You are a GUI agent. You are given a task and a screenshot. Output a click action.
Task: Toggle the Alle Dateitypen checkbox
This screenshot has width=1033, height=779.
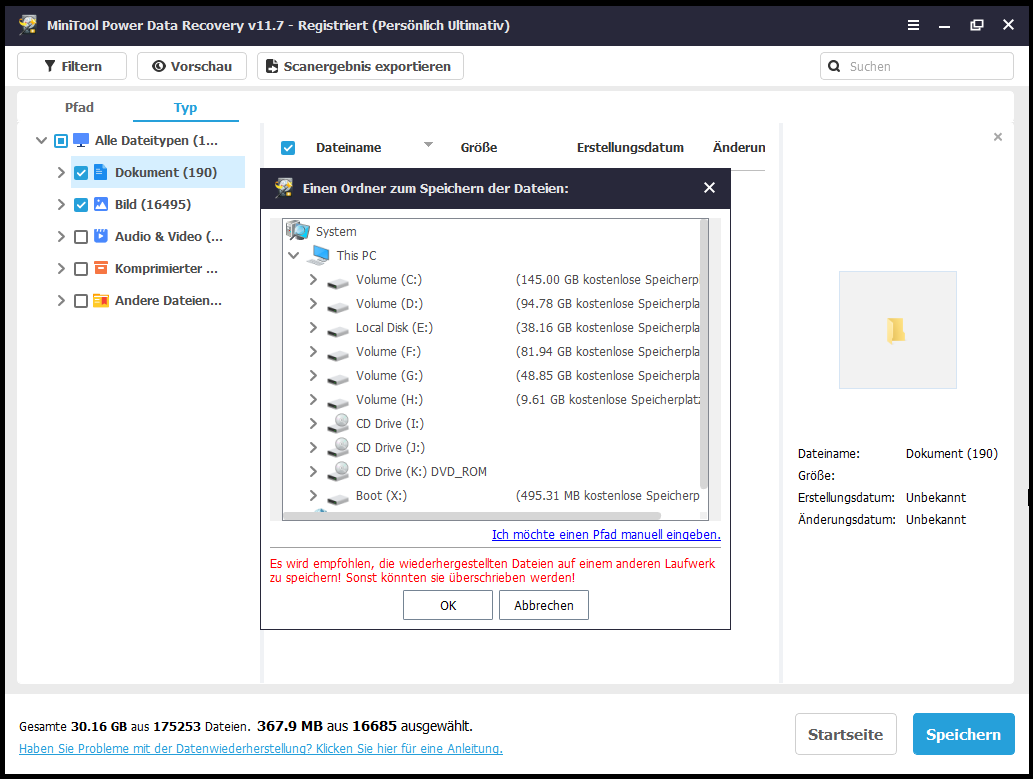coord(61,140)
